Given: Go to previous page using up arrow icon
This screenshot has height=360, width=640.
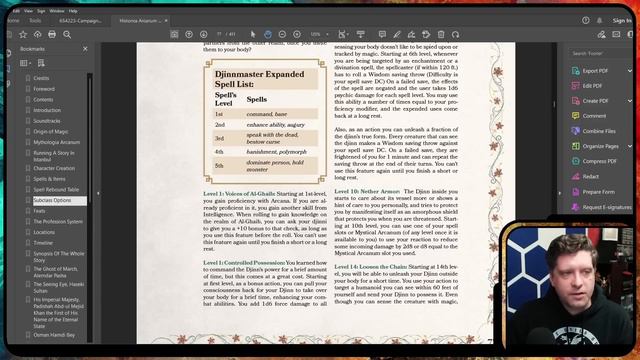Looking at the screenshot, I should [189, 34].
